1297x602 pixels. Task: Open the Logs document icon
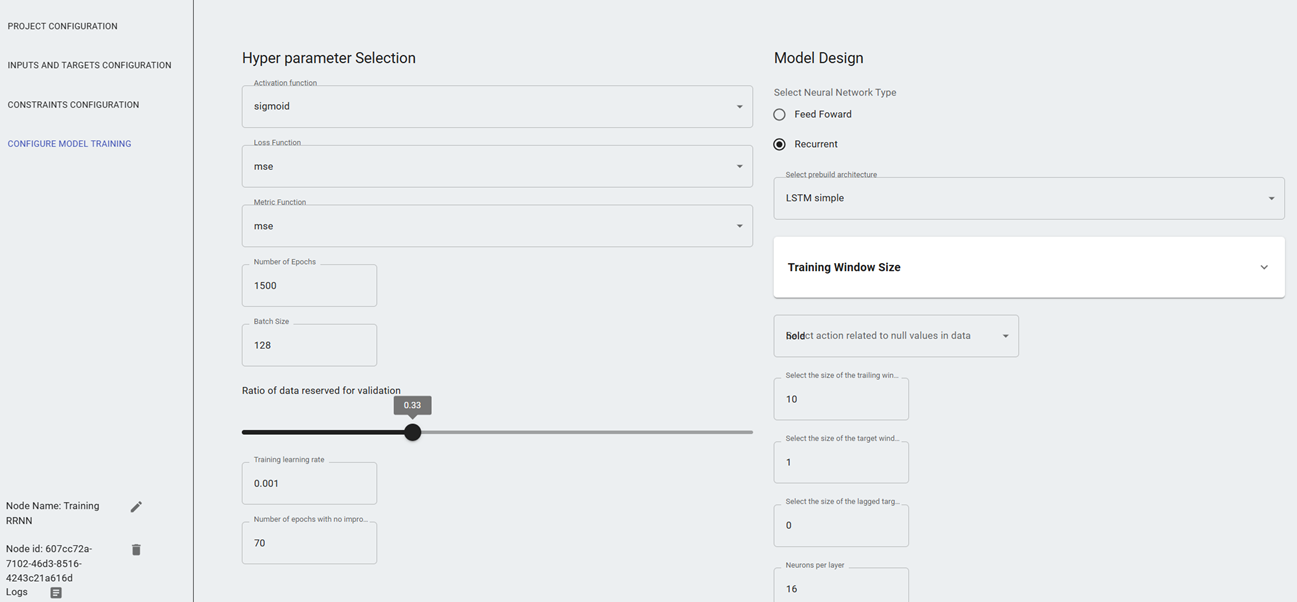56,593
